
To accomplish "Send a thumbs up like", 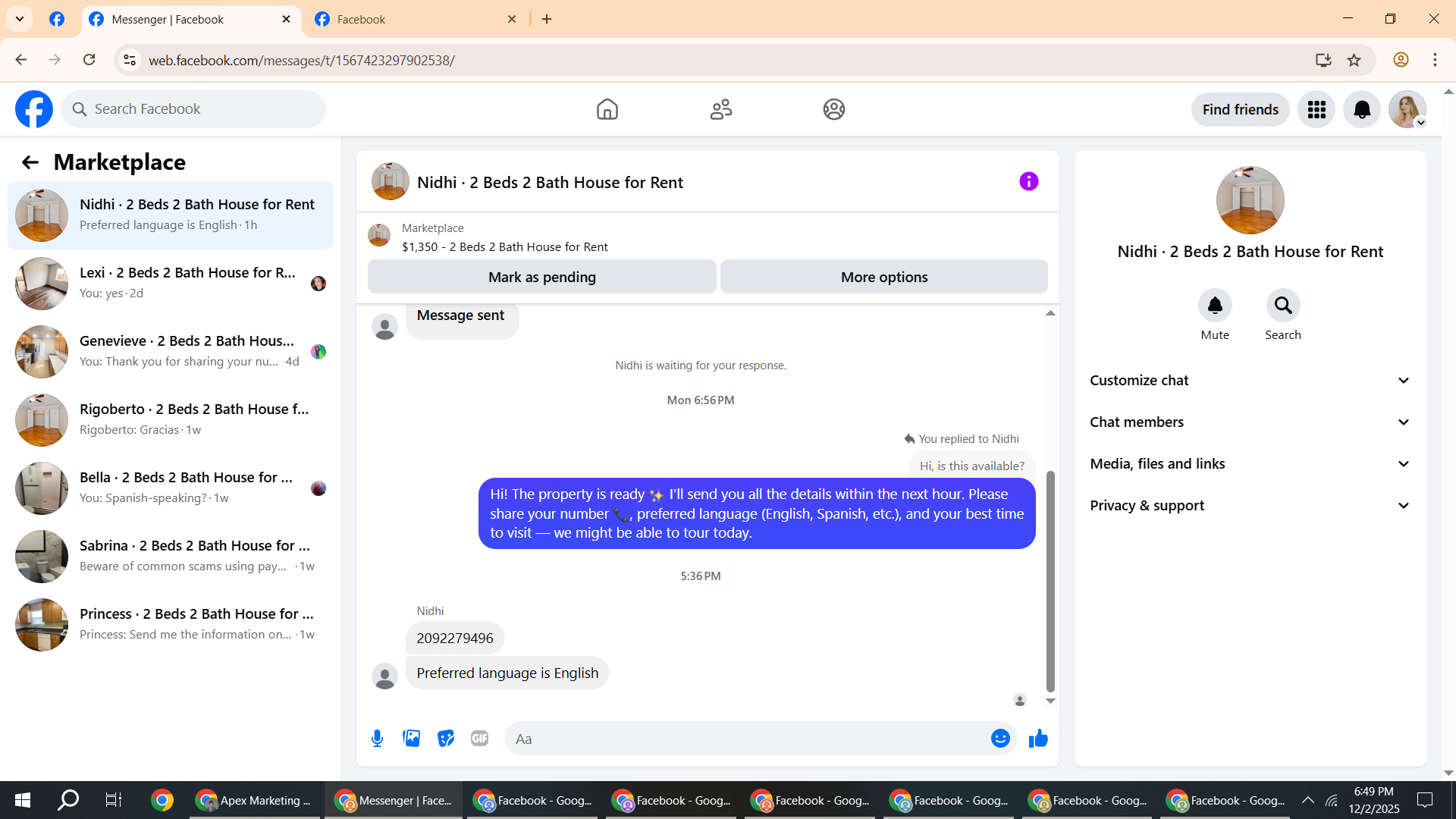I will tap(1038, 739).
